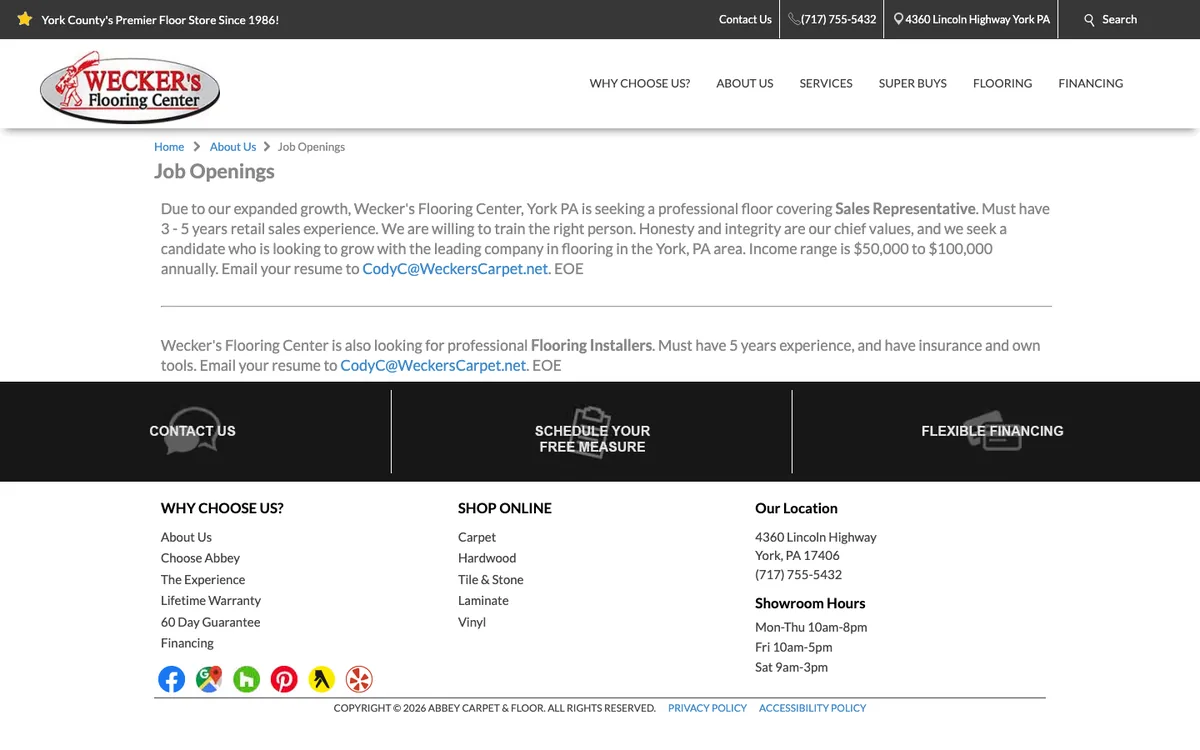Screen dimensions: 1200x750
Task: Click Mon-Thu 10am-8pm hours text
Action: [811, 628]
